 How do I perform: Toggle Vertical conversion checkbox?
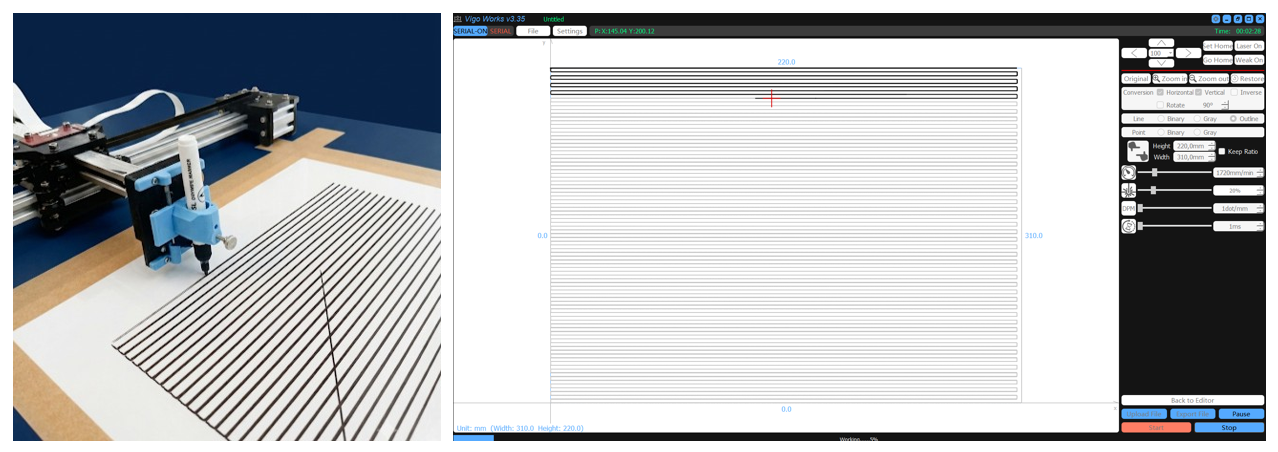tap(1199, 92)
